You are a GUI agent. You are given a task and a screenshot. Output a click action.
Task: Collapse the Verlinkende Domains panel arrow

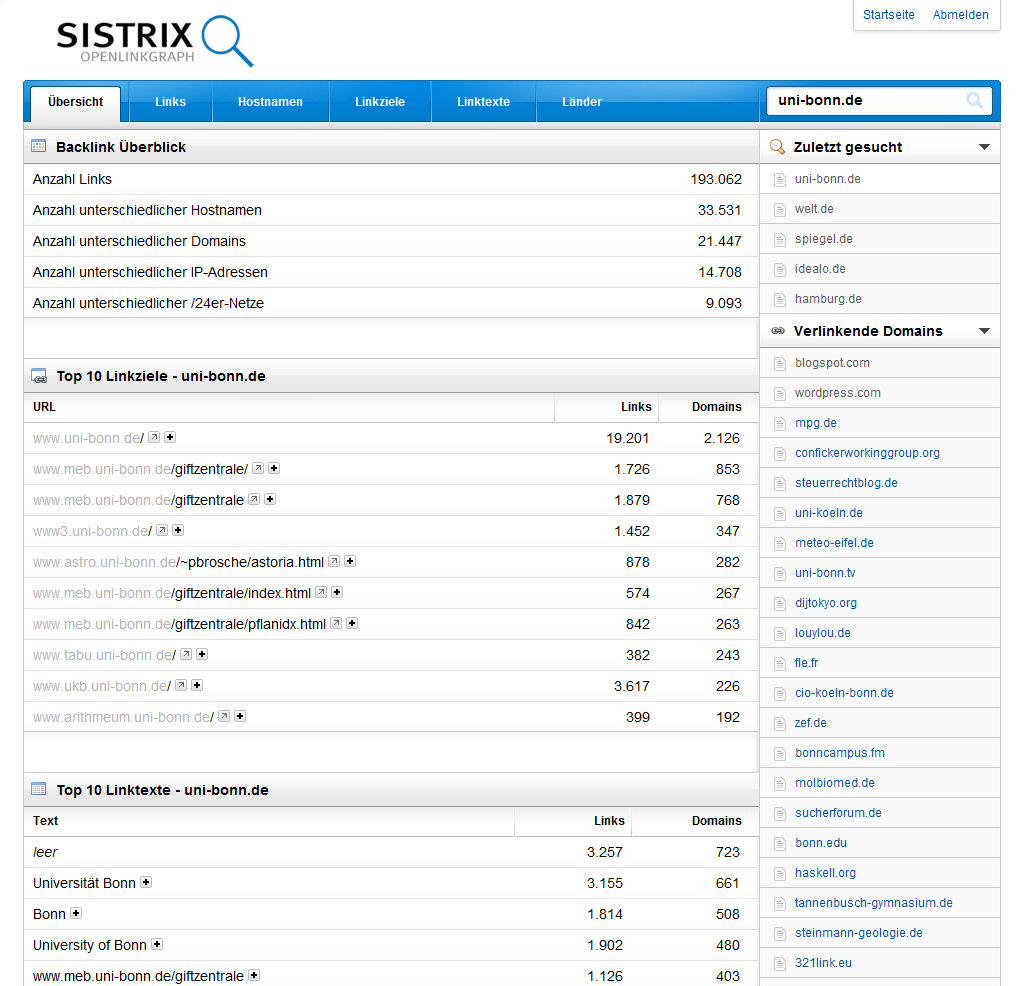pyautogui.click(x=984, y=331)
